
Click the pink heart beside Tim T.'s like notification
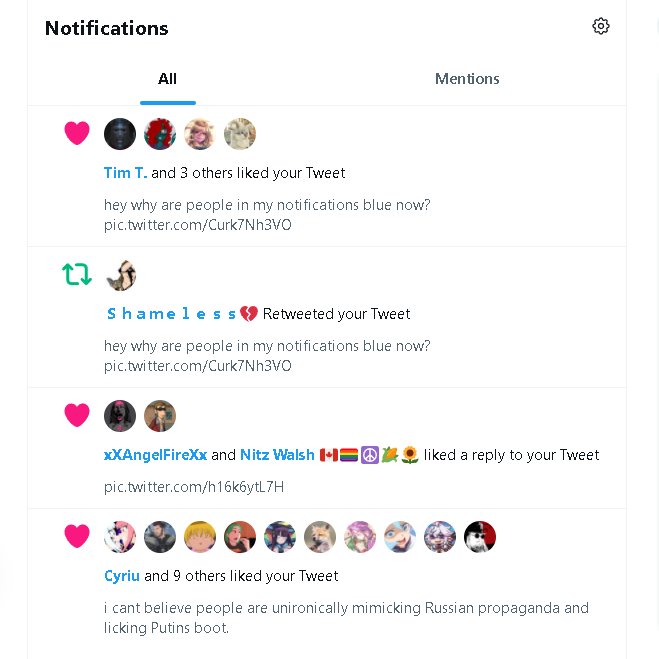coord(77,133)
